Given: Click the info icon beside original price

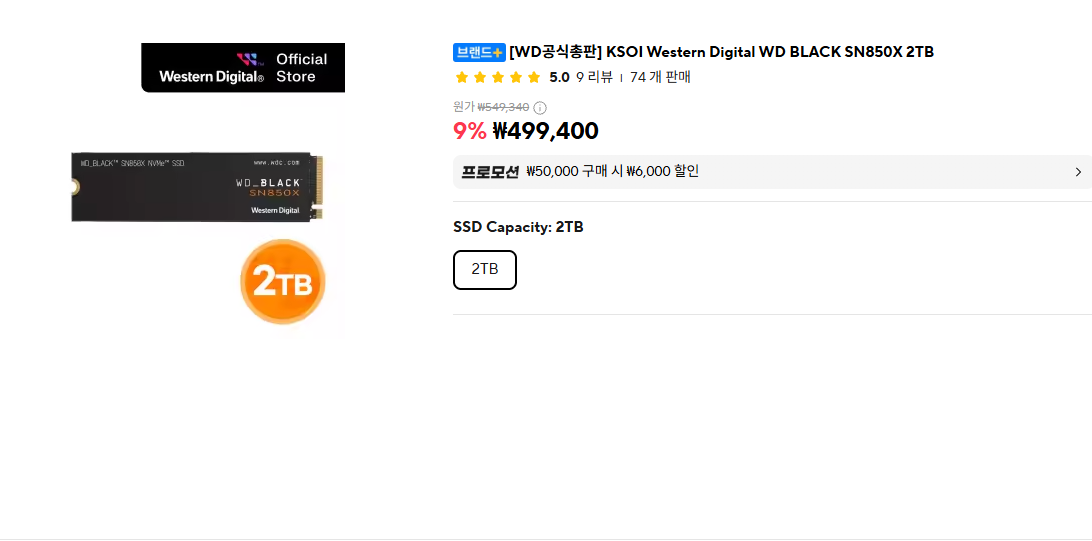Looking at the screenshot, I should 540,108.
